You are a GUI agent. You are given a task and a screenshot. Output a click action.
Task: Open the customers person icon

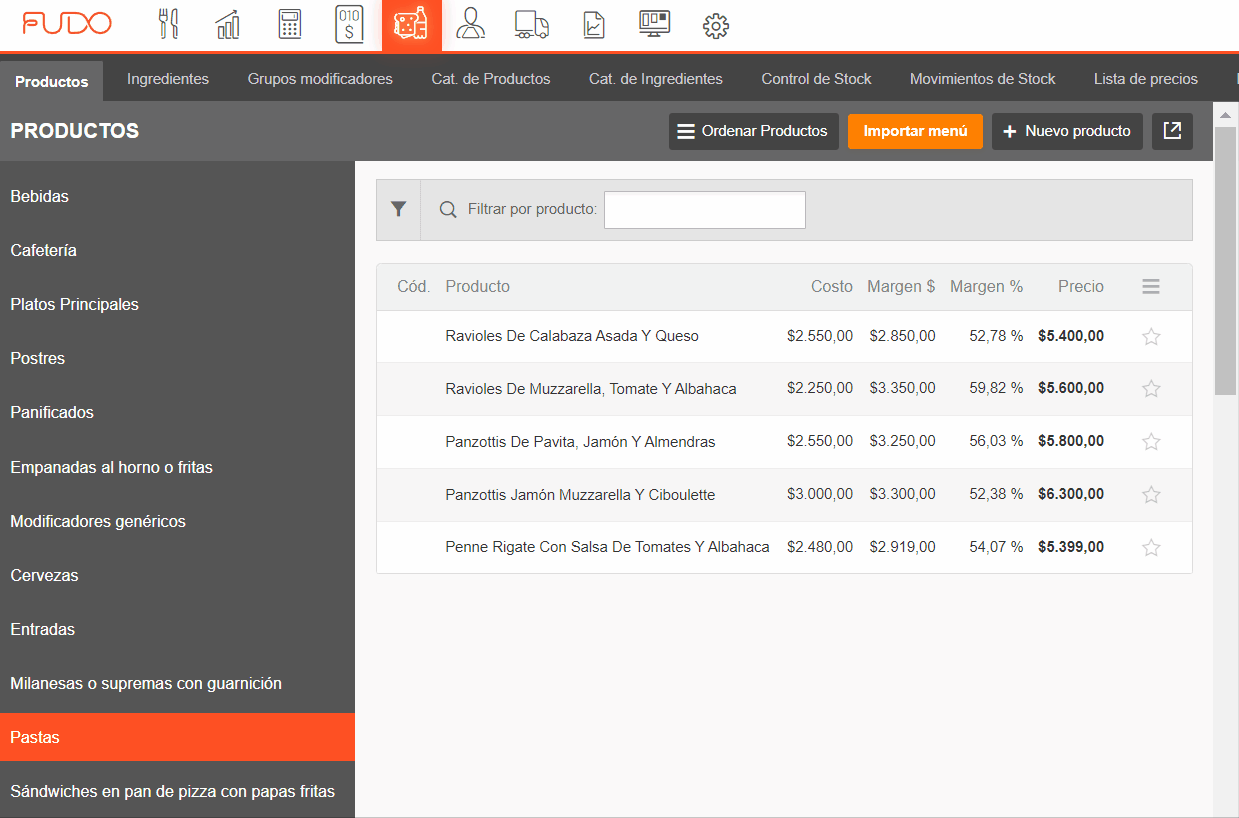(x=470, y=24)
